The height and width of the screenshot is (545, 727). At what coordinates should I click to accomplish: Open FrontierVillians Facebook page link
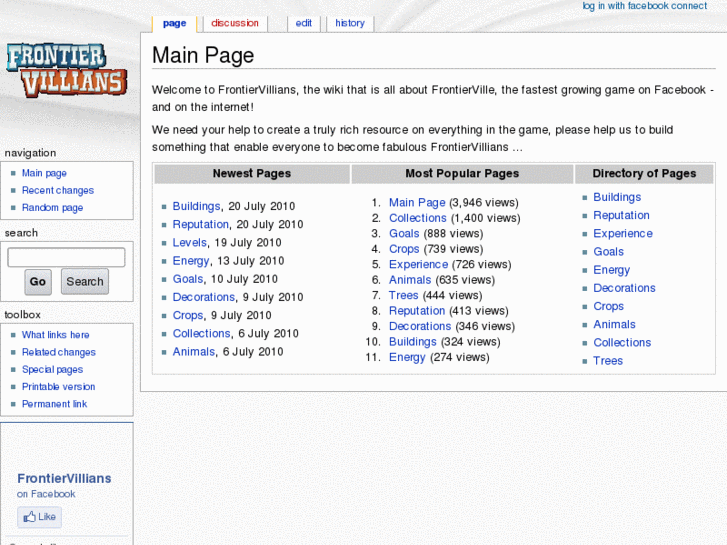click(64, 478)
